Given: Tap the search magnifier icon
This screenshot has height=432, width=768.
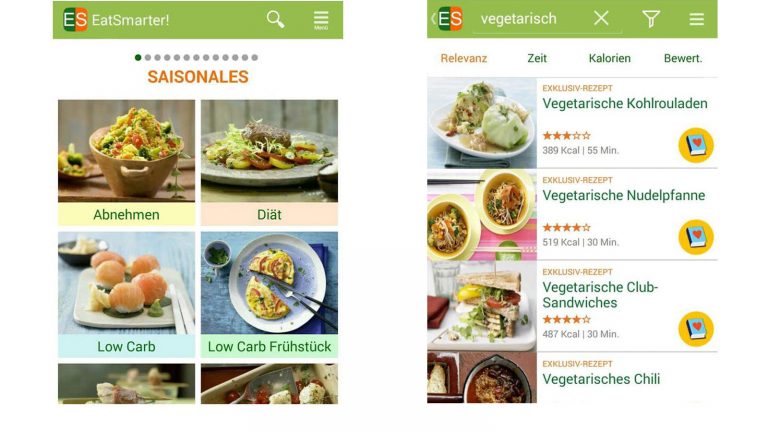Looking at the screenshot, I should tap(275, 20).
